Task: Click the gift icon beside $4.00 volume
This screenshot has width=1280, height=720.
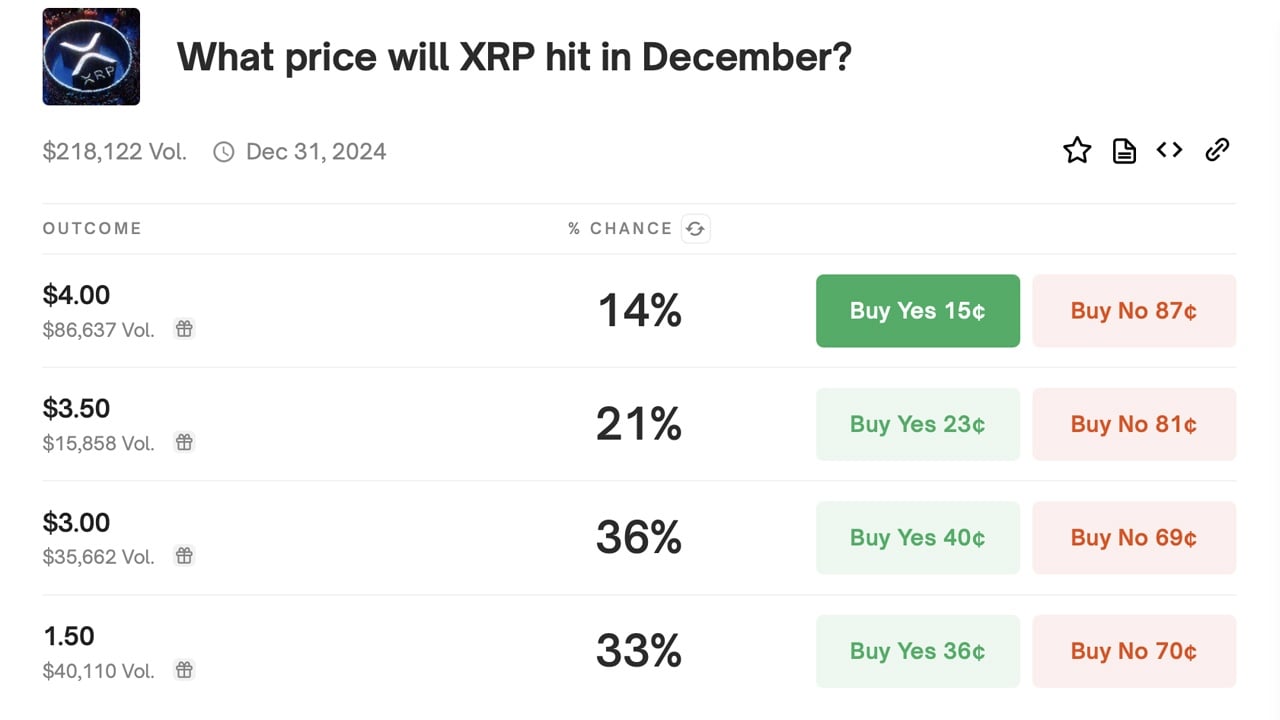Action: pos(184,328)
